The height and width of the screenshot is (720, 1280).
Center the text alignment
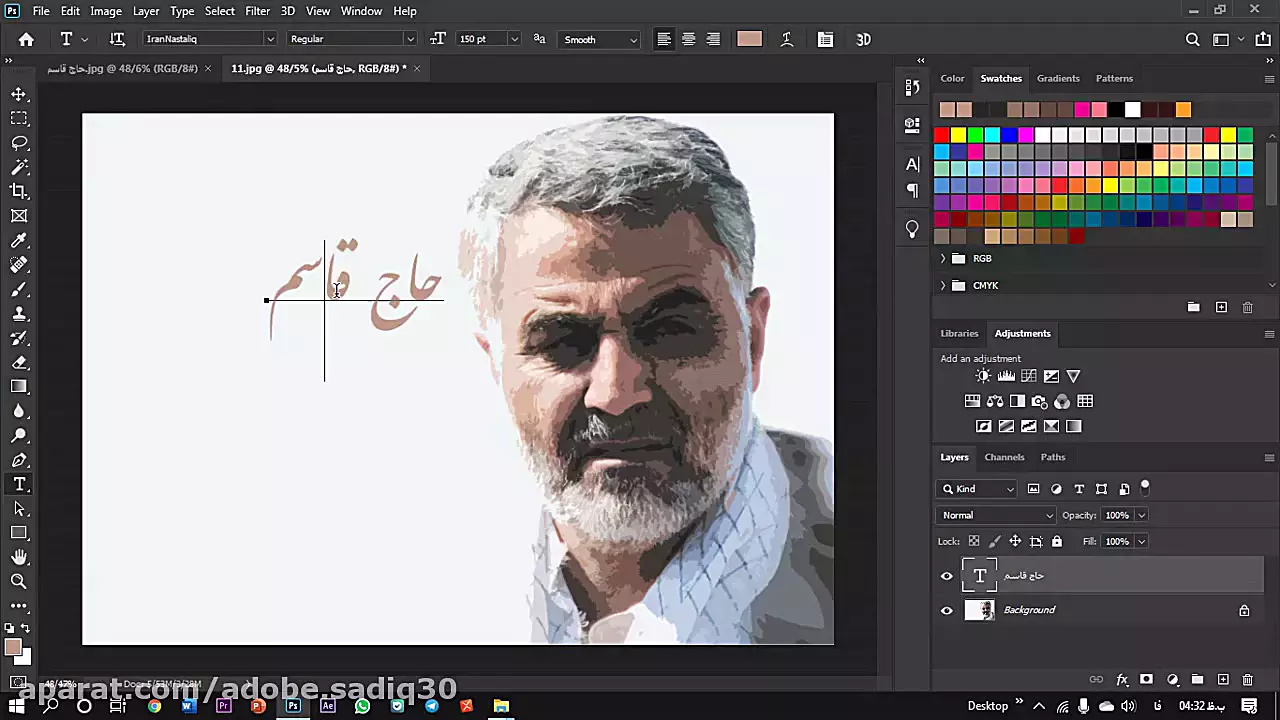coord(689,39)
